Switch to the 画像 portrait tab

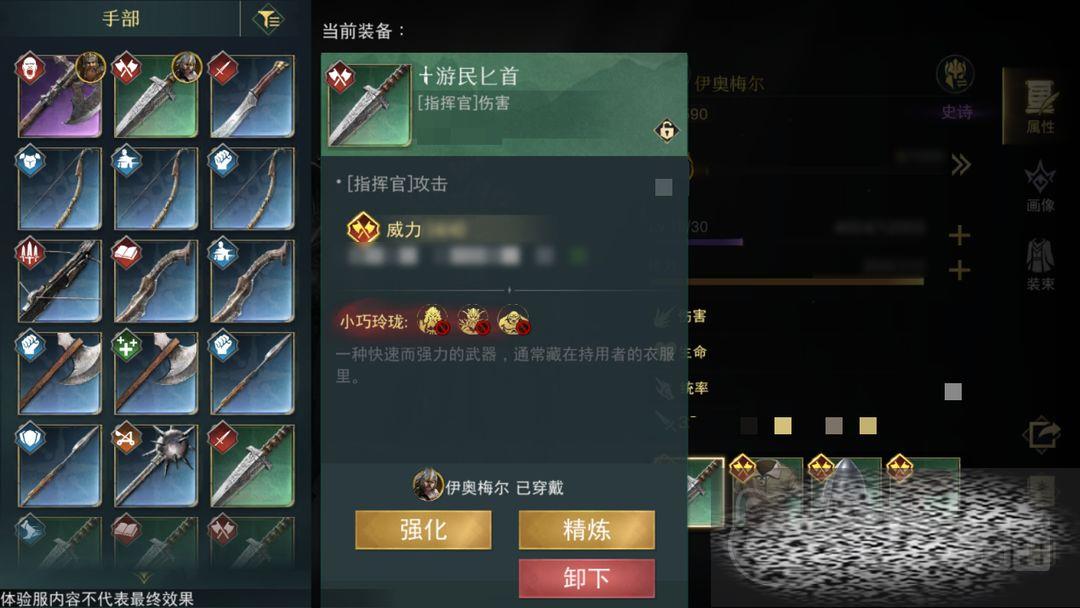(1040, 186)
